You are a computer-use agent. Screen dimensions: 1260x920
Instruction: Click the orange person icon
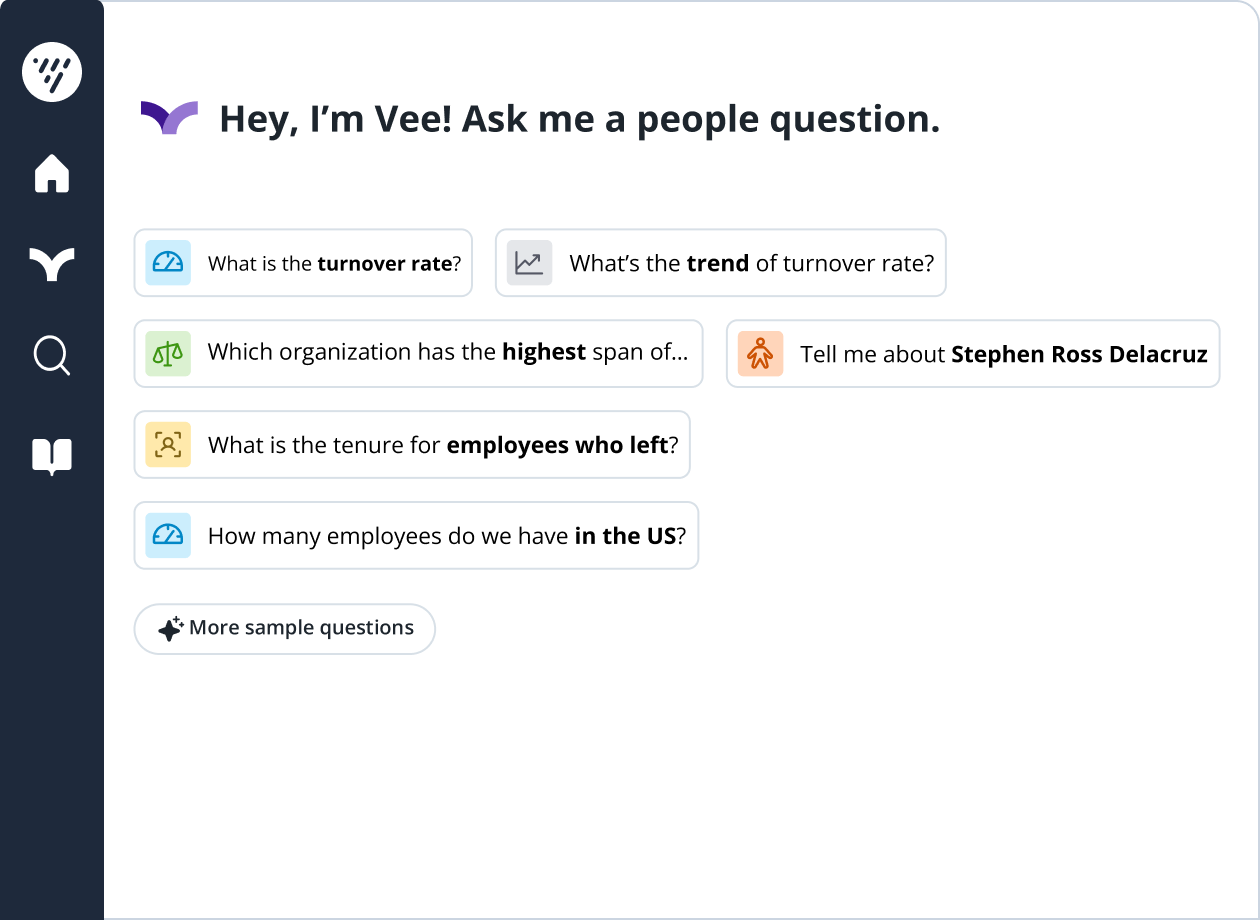click(x=760, y=353)
